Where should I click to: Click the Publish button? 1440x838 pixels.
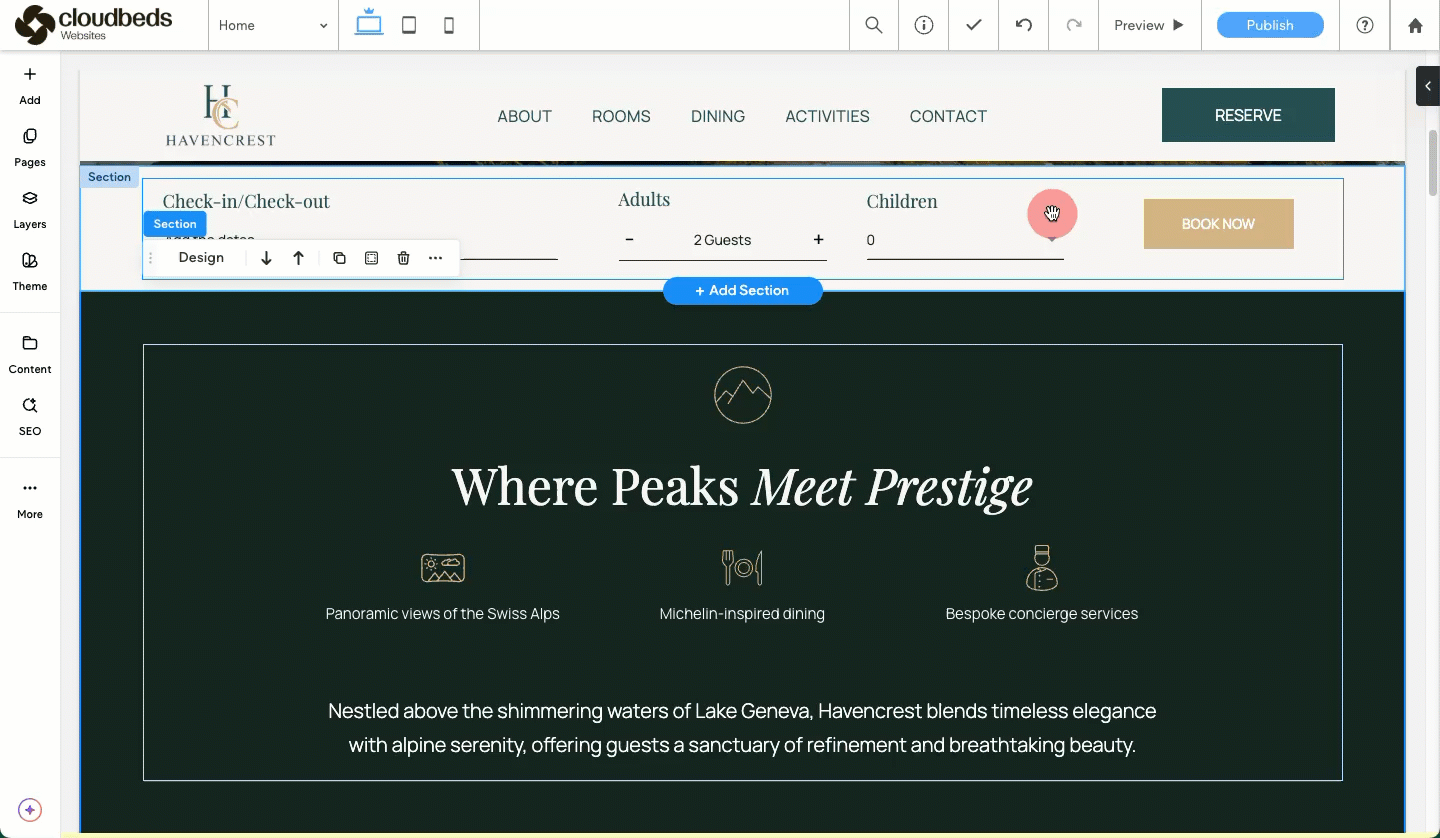[x=1270, y=25]
